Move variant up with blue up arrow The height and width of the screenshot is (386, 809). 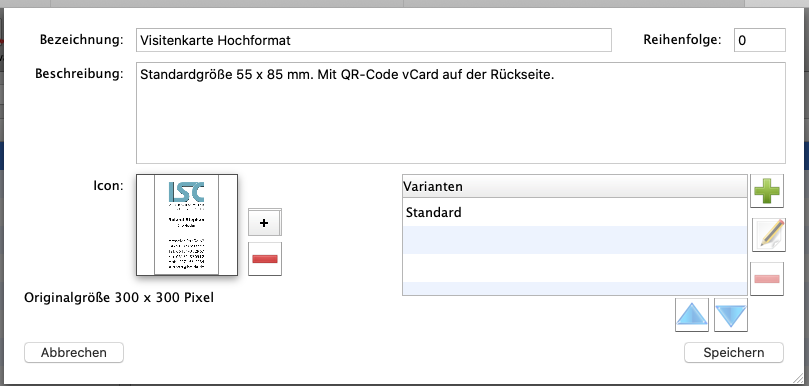(692, 315)
